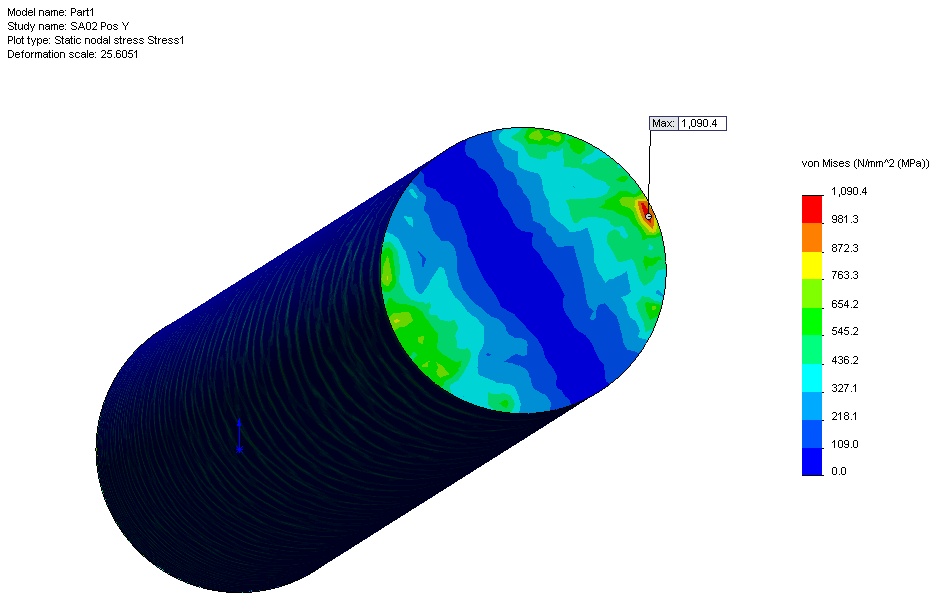The image size is (939, 612).
Task: Click the force direction arrow on the cylinder
Action: (239, 435)
